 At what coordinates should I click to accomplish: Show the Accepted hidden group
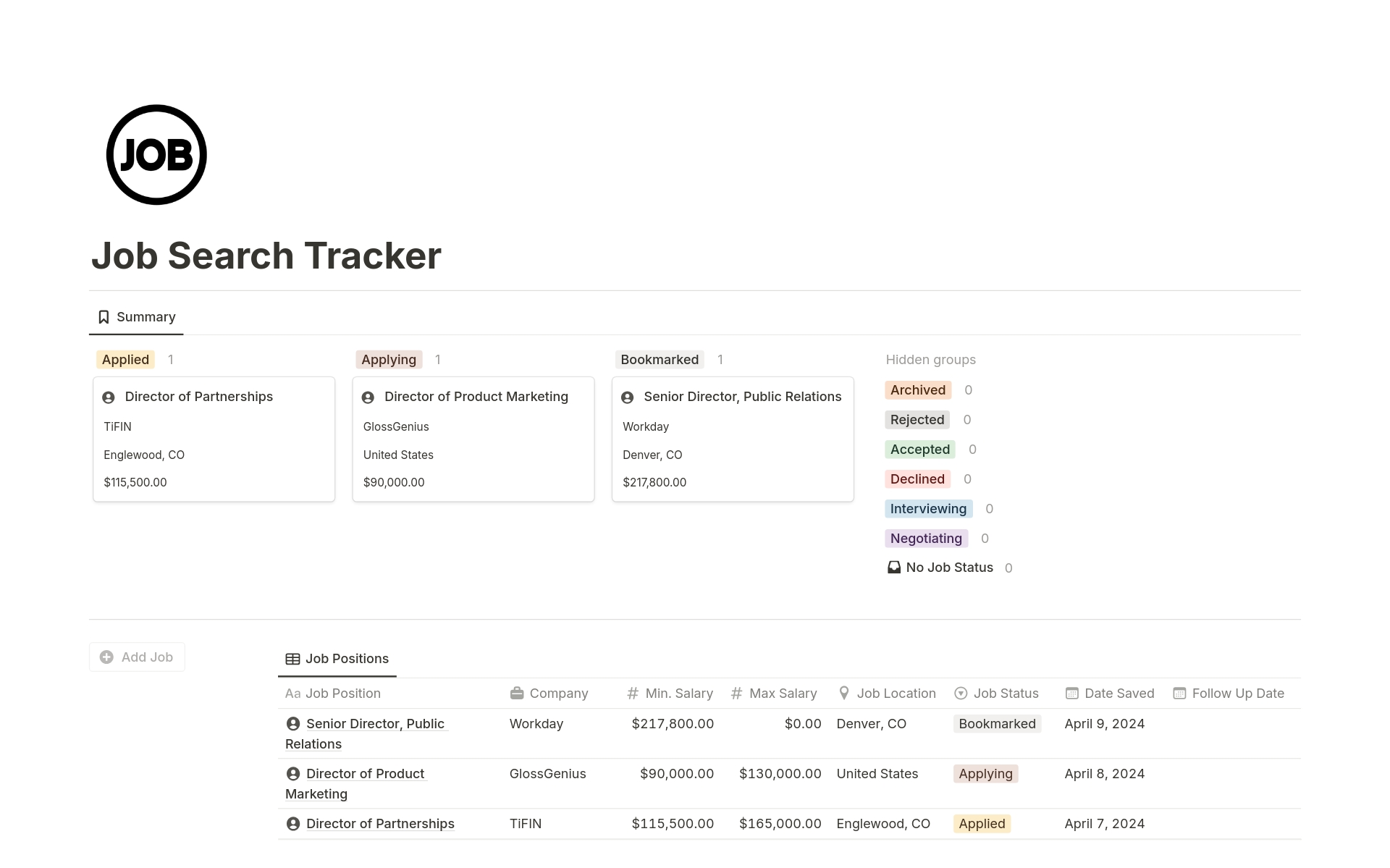pos(919,450)
